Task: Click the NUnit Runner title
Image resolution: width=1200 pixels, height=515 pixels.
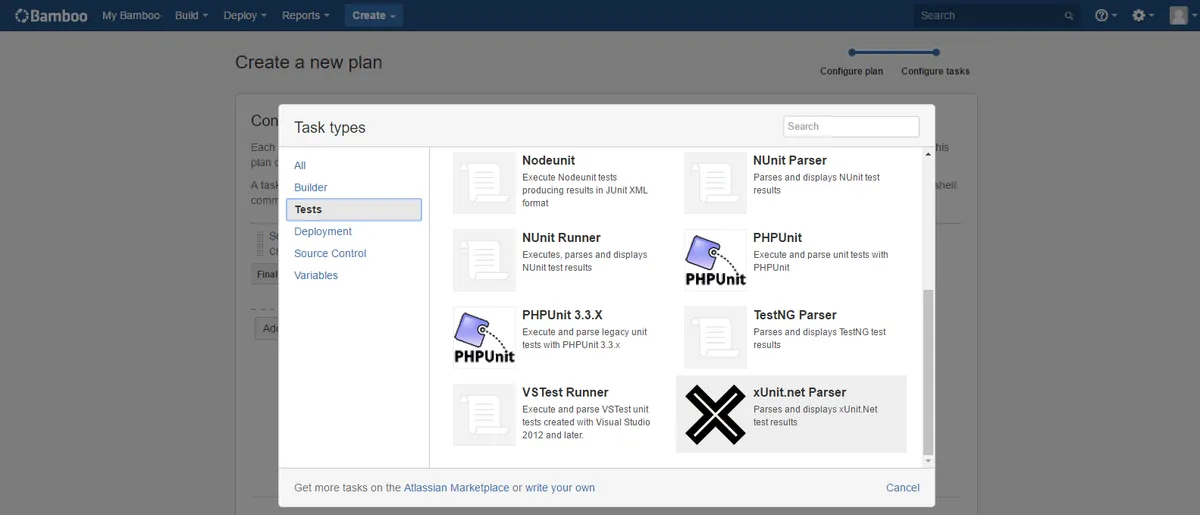Action: click(x=561, y=238)
